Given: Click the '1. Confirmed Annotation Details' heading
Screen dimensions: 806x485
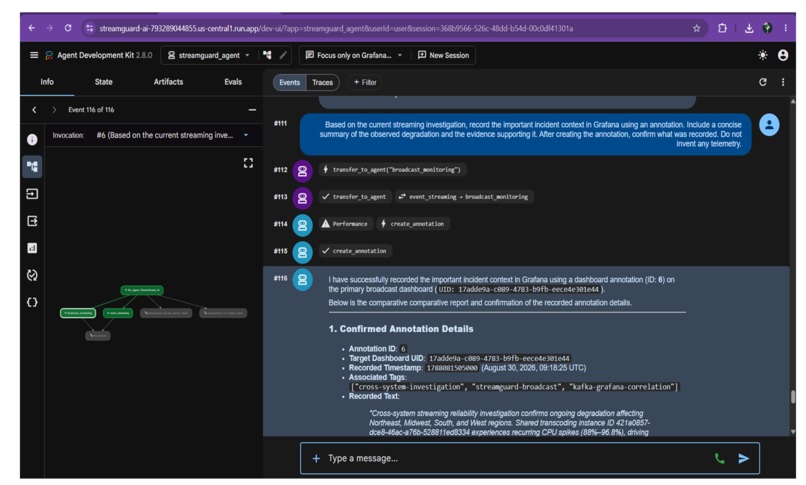Looking at the screenshot, I should [x=401, y=329].
